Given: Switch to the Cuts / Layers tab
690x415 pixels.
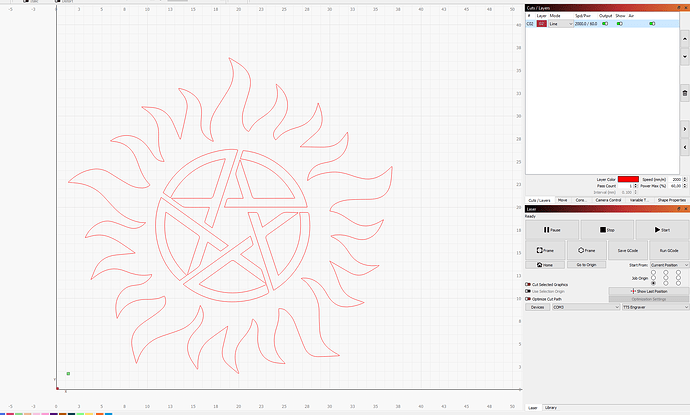Looking at the screenshot, I should point(540,200).
